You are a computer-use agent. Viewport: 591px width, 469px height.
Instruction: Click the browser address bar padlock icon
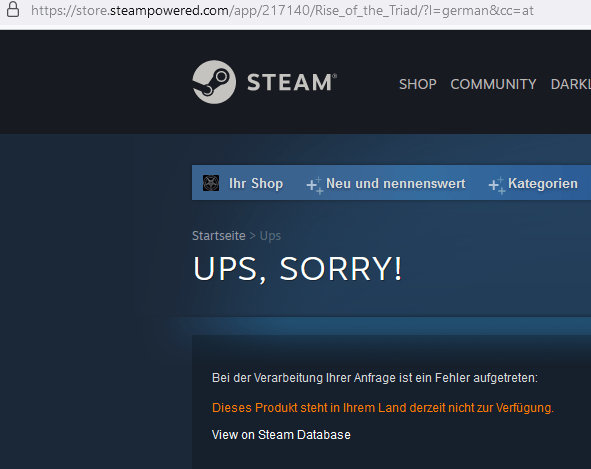coord(13,9)
